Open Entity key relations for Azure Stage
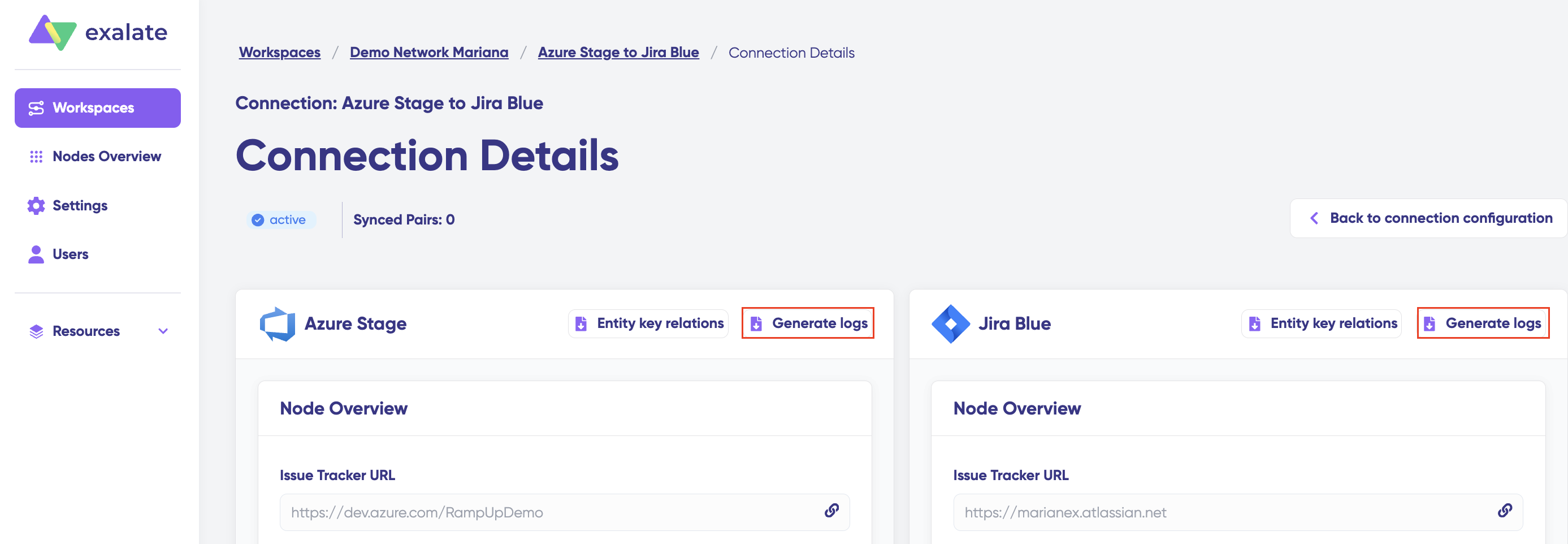1568x544 pixels. [x=648, y=323]
